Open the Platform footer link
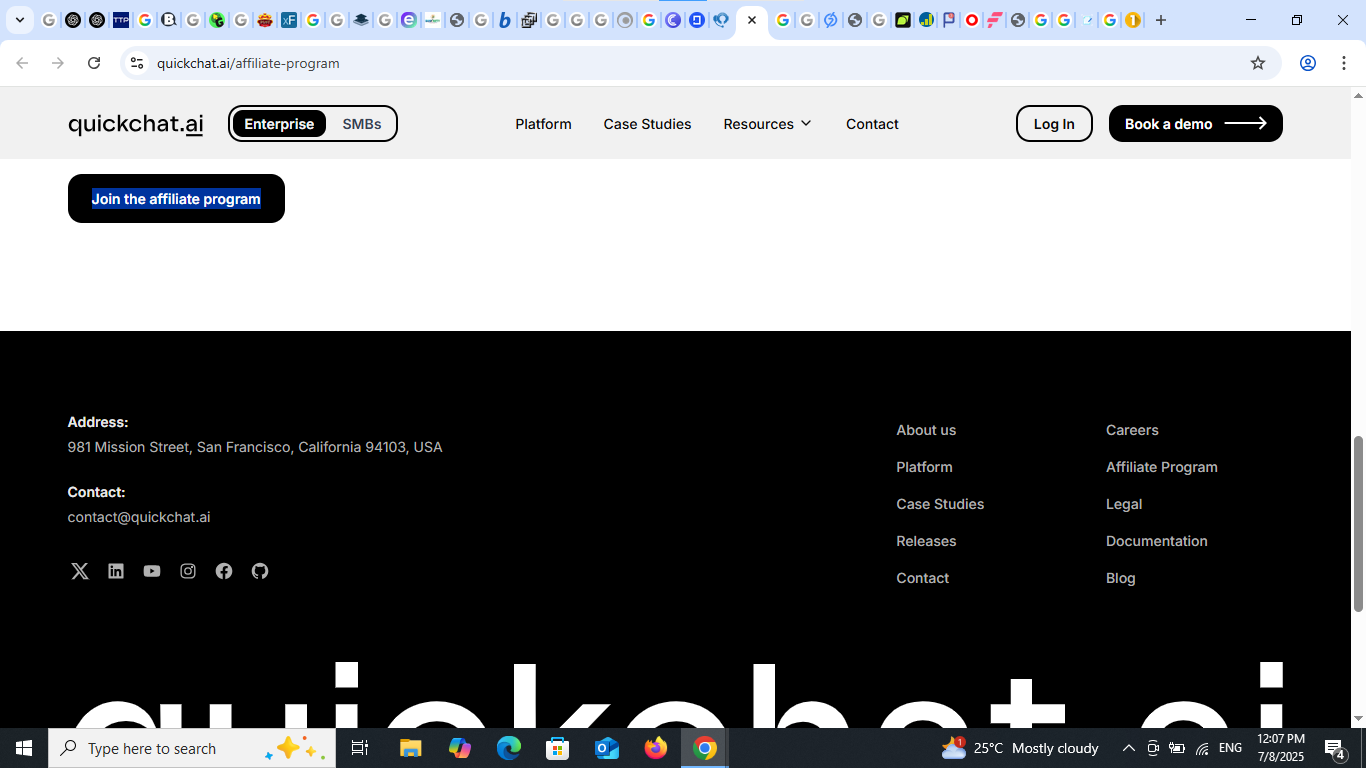Viewport: 1366px width, 768px height. click(924, 467)
